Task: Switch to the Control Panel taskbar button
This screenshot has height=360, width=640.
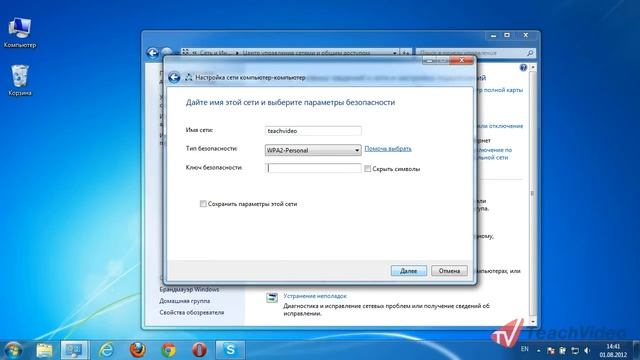Action: click(74, 350)
